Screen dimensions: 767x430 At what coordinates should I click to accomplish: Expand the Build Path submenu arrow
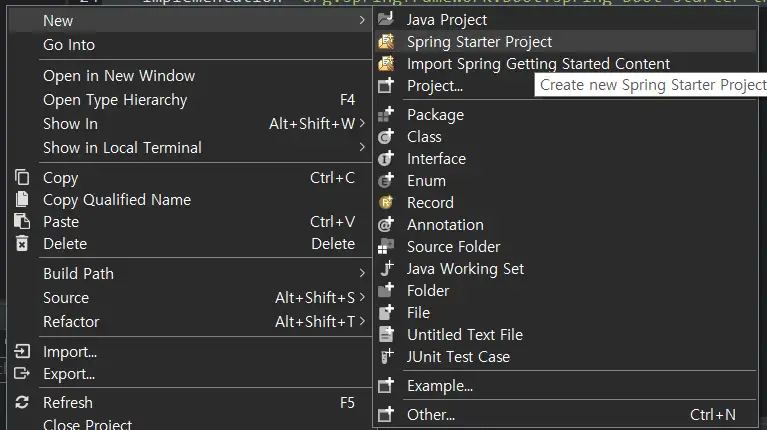[362, 273]
